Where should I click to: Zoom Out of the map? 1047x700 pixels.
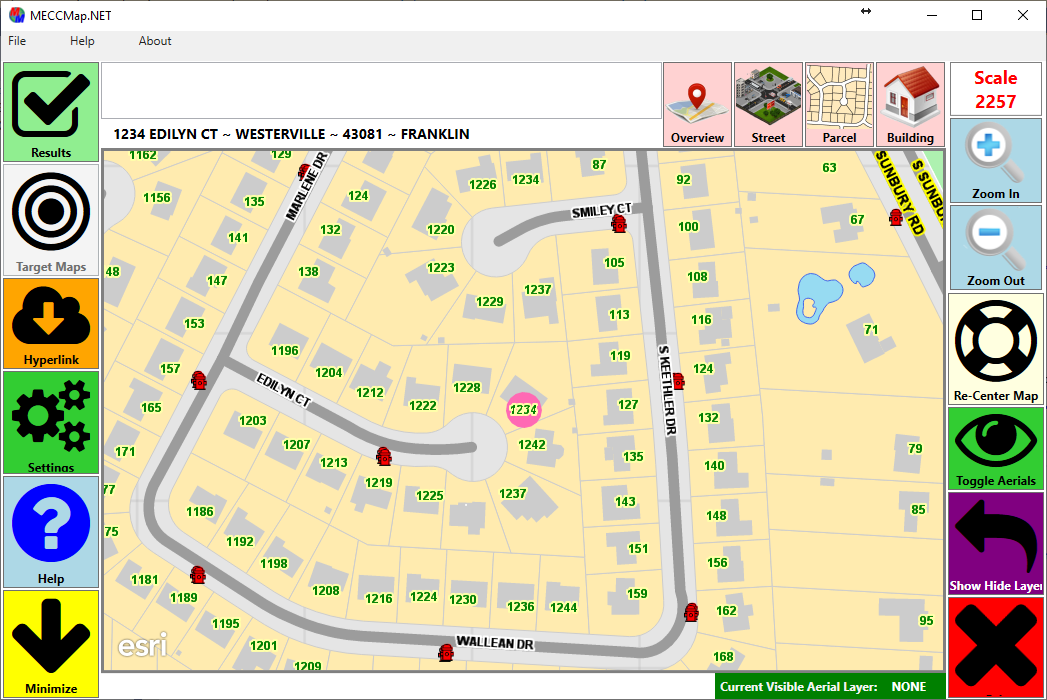tap(995, 247)
